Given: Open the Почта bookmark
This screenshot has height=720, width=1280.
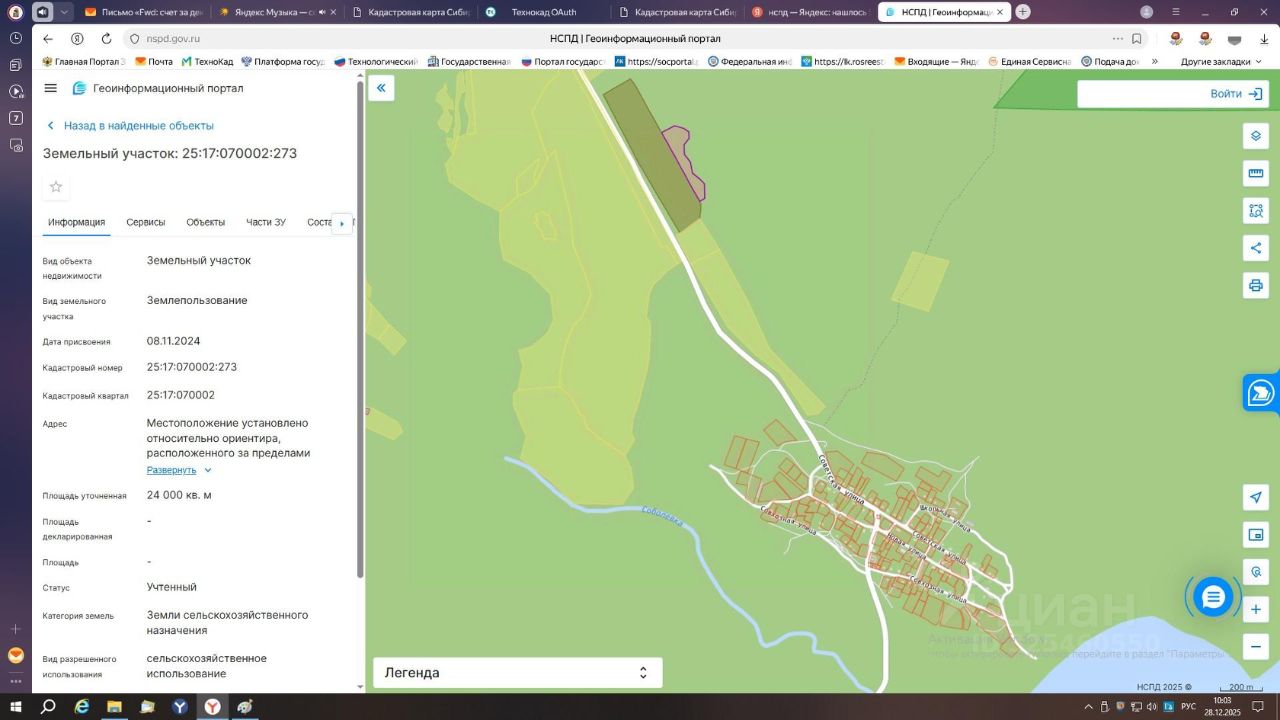Looking at the screenshot, I should coord(154,62).
